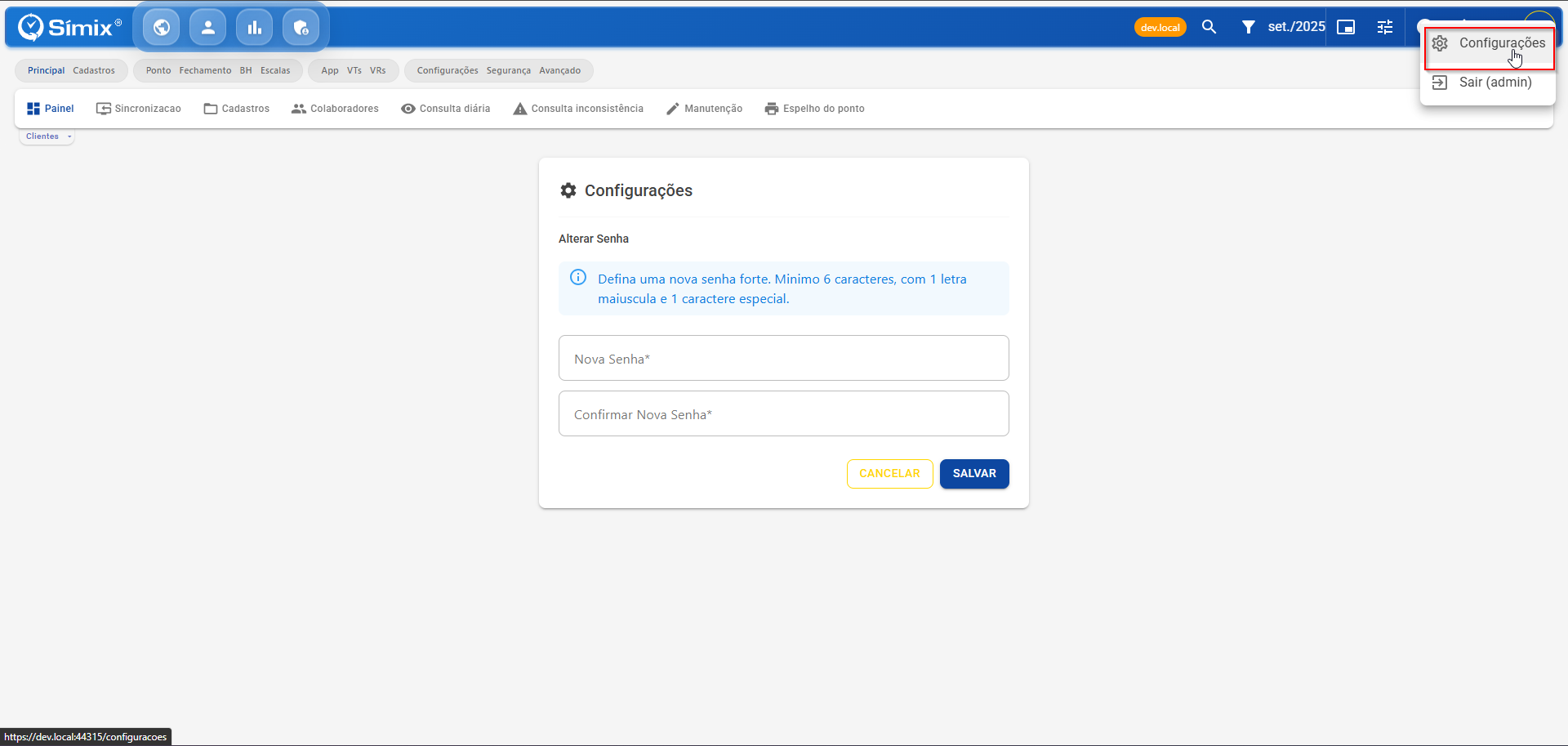Open Sincronizacao in the toolbar
Viewport: 1568px width, 746px height.
(139, 109)
